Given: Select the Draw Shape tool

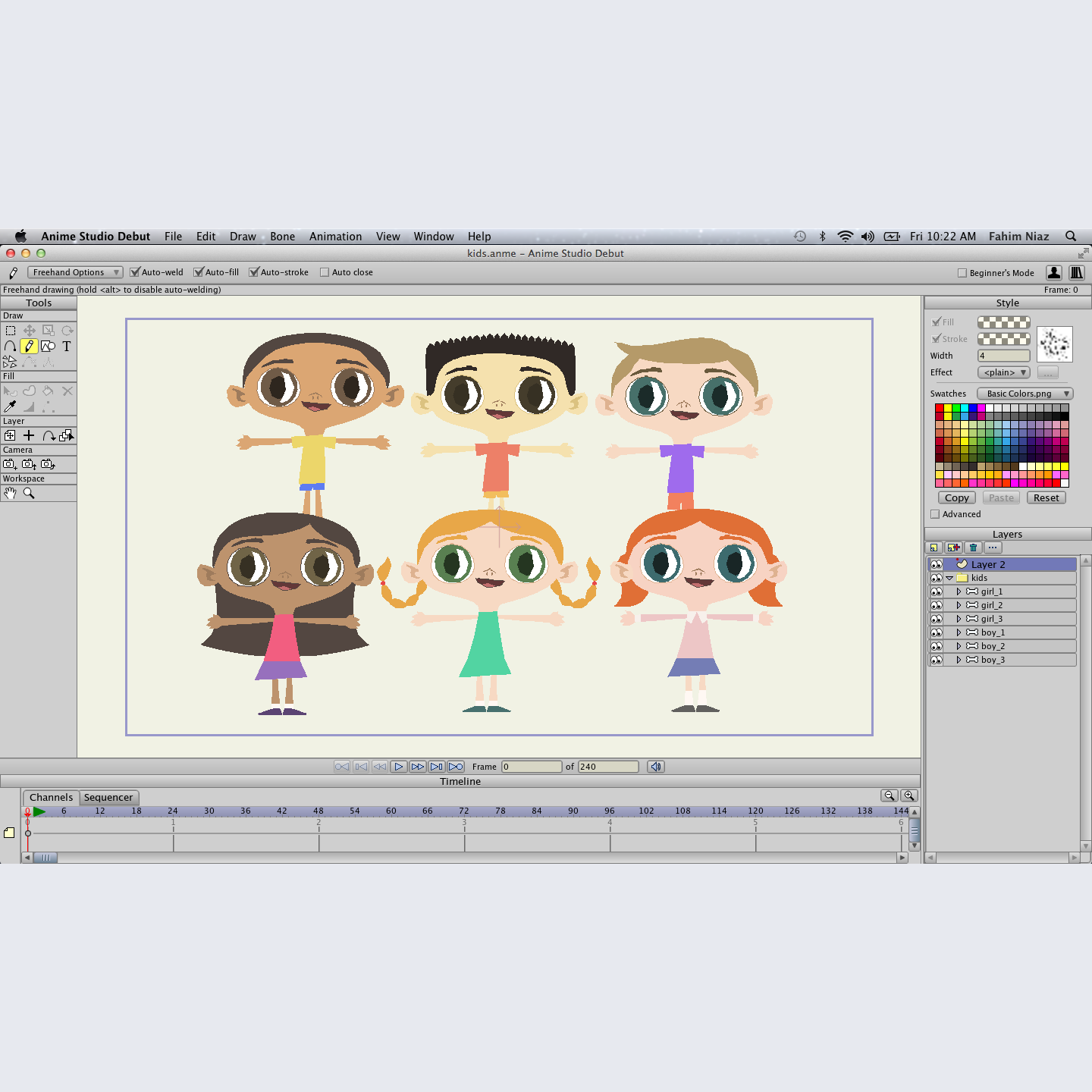Looking at the screenshot, I should (x=48, y=347).
